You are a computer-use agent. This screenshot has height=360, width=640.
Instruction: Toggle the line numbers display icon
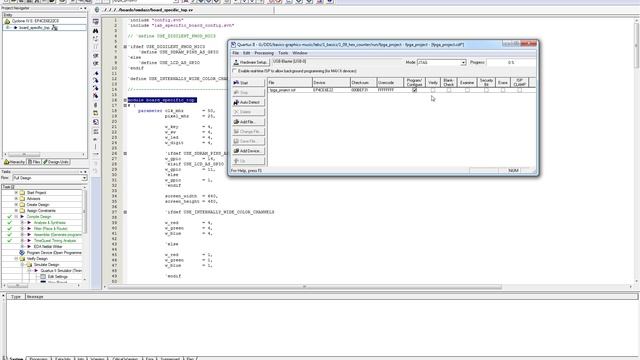tap(96, 131)
